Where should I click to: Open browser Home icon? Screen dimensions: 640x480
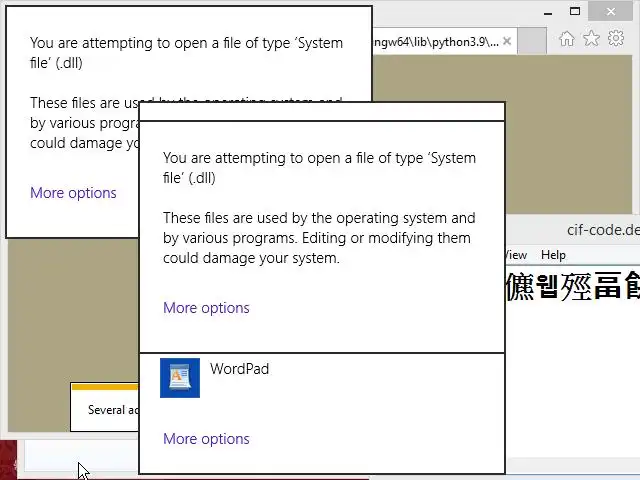(567, 39)
